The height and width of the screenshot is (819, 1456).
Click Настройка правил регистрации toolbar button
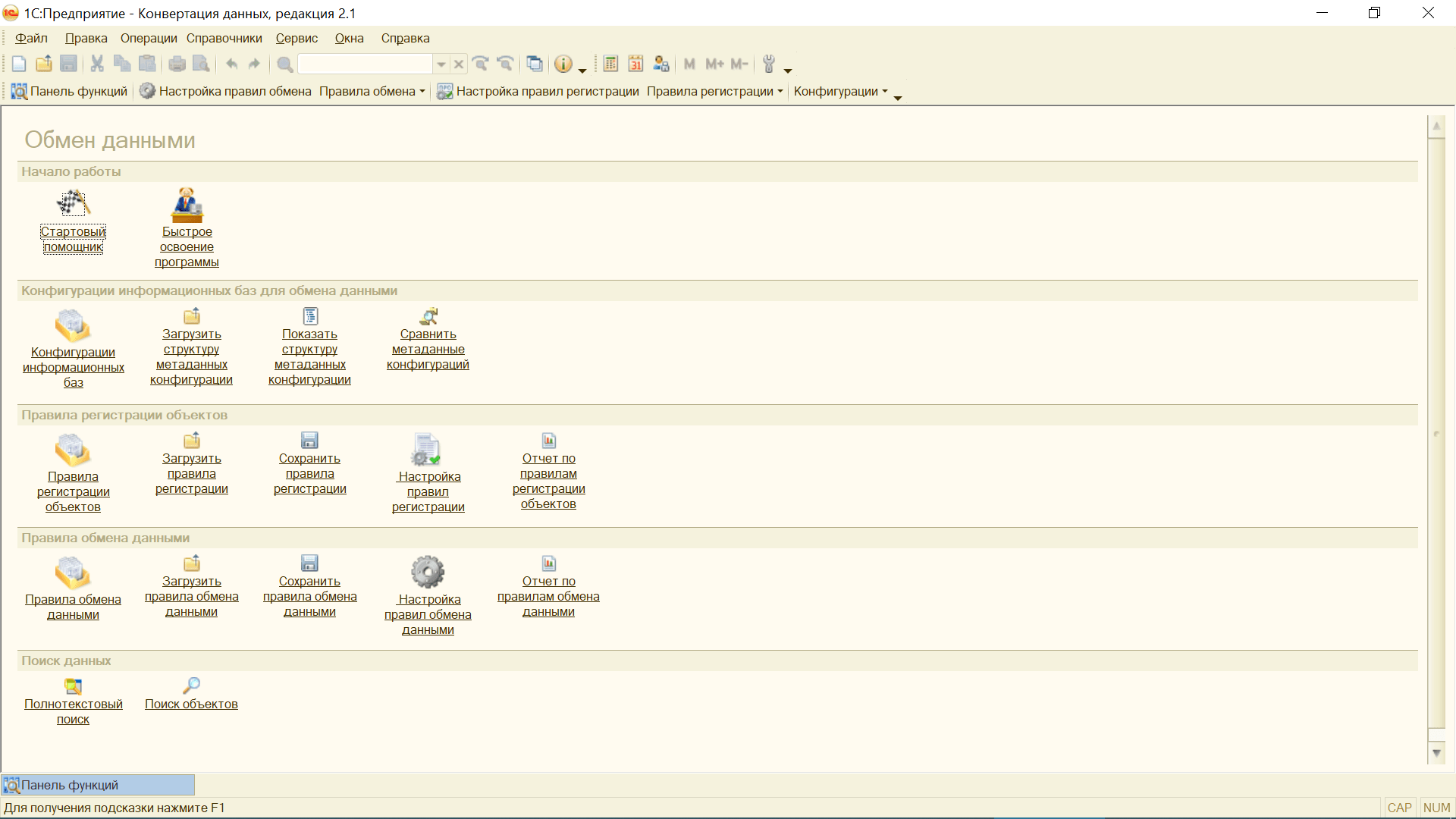[538, 91]
